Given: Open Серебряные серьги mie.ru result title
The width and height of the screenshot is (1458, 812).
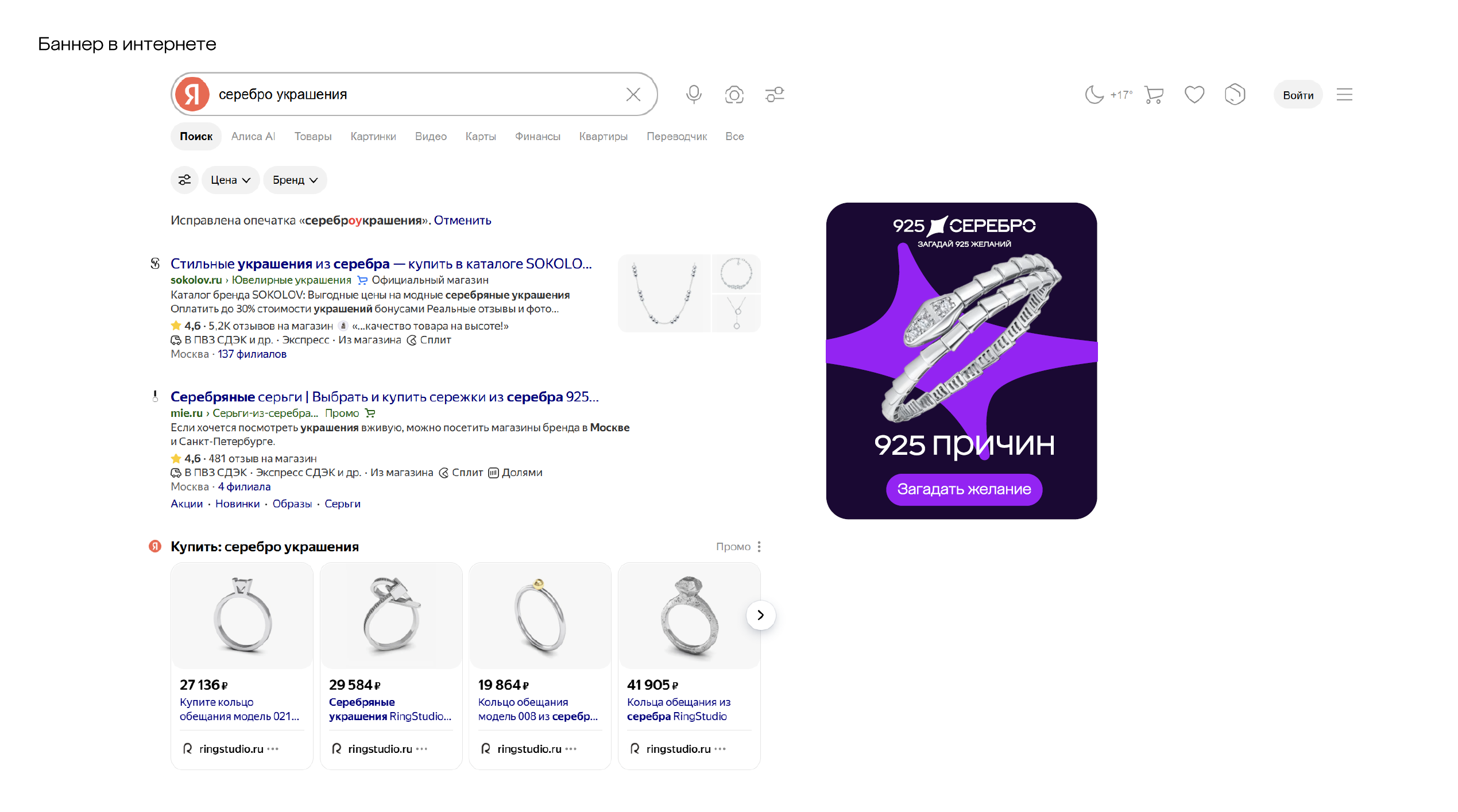Looking at the screenshot, I should [384, 397].
